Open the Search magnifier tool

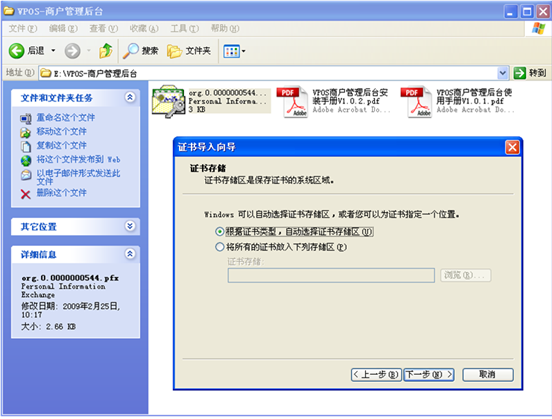coord(140,51)
